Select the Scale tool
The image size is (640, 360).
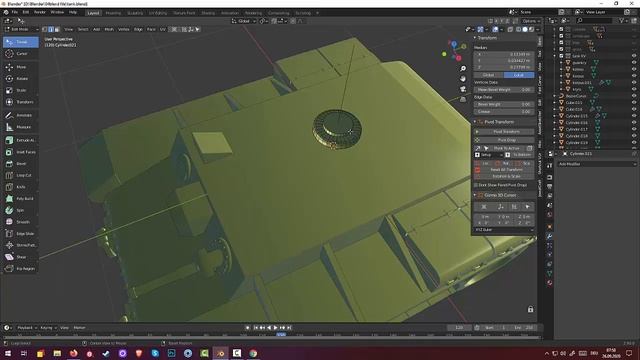(x=20, y=90)
